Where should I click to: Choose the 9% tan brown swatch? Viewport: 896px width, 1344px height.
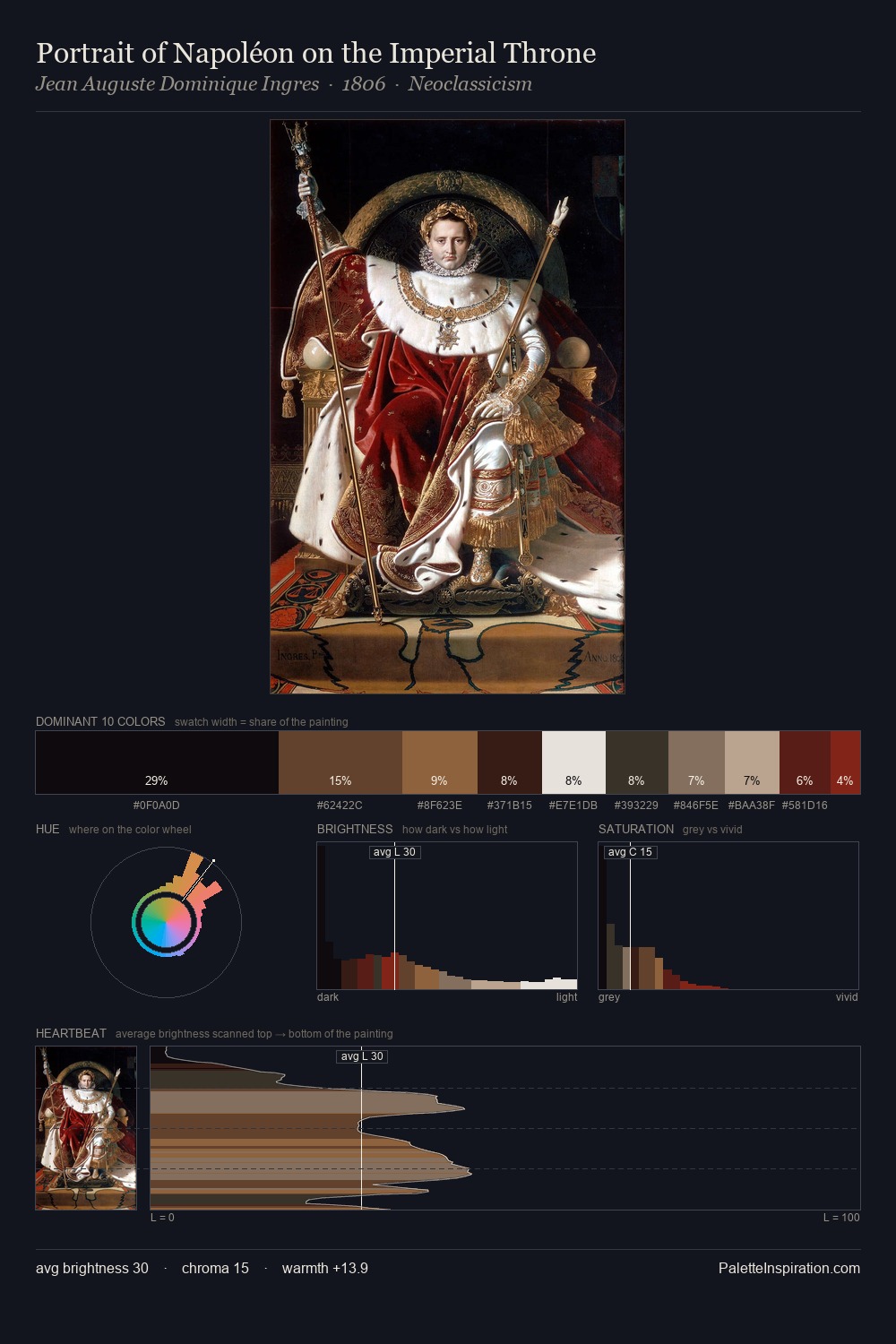tap(440, 762)
